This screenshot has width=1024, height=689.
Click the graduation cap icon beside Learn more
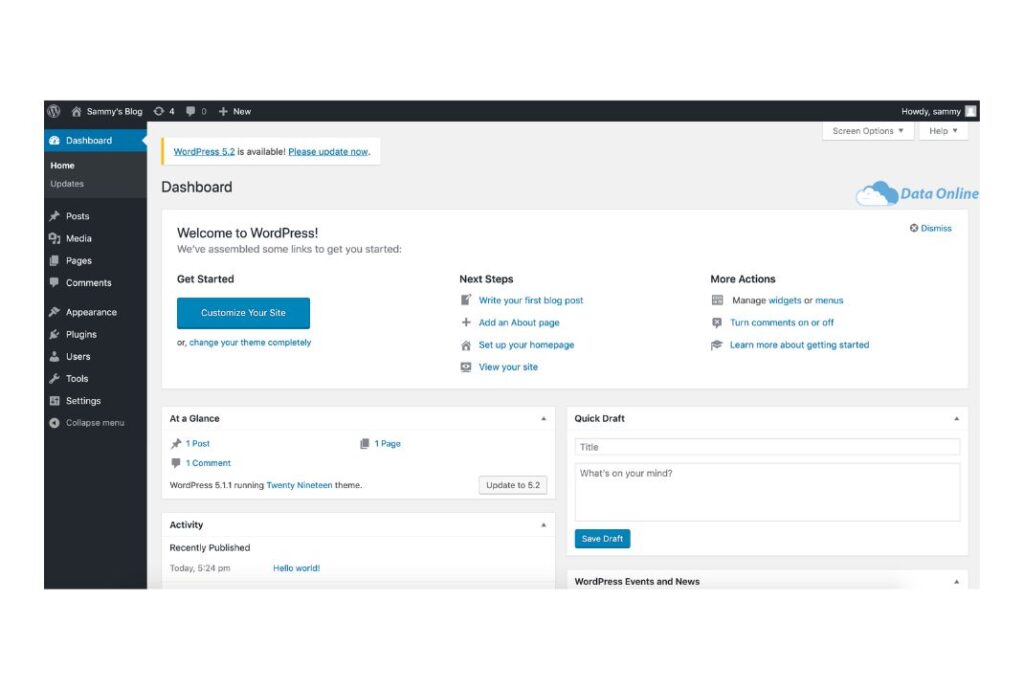tap(716, 345)
